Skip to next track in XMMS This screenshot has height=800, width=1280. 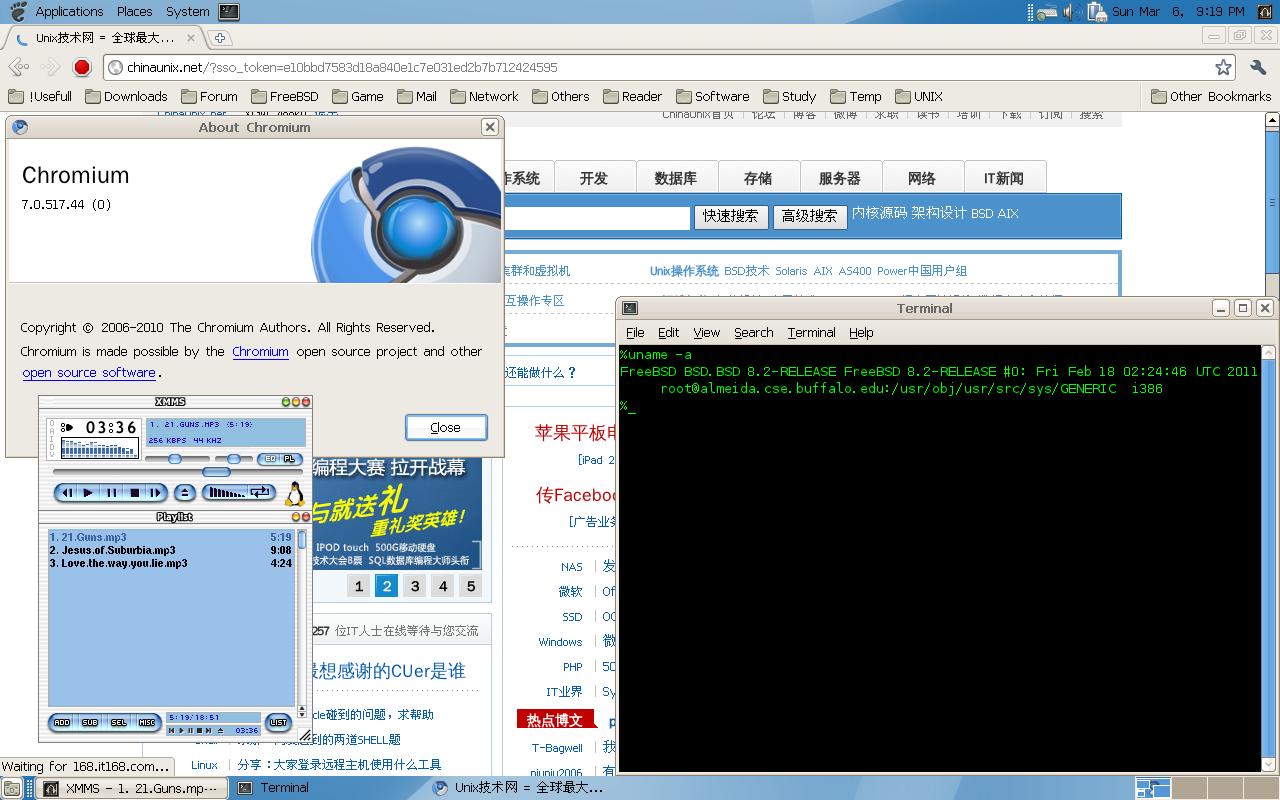coord(155,492)
